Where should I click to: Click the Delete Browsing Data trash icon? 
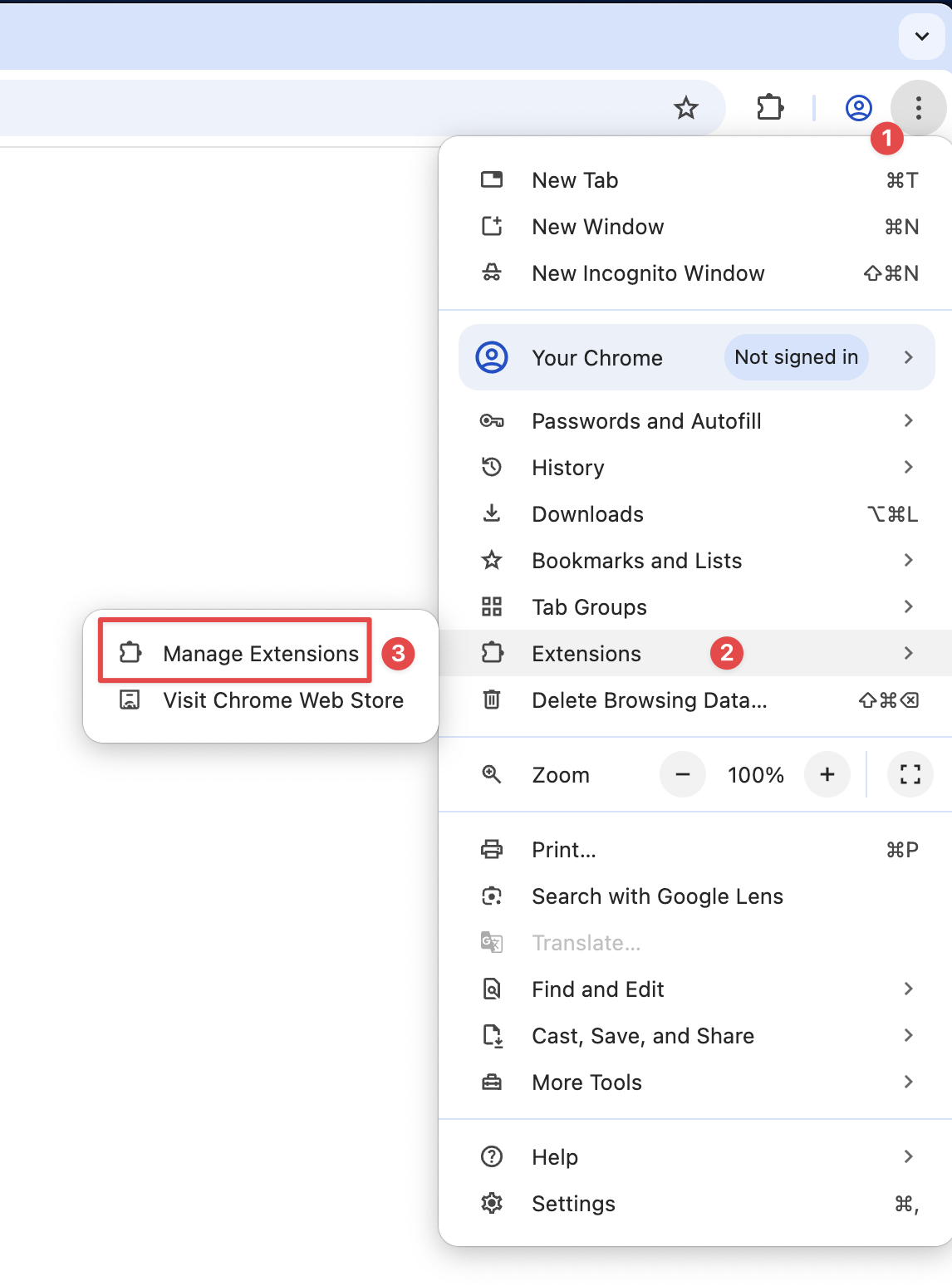click(492, 700)
